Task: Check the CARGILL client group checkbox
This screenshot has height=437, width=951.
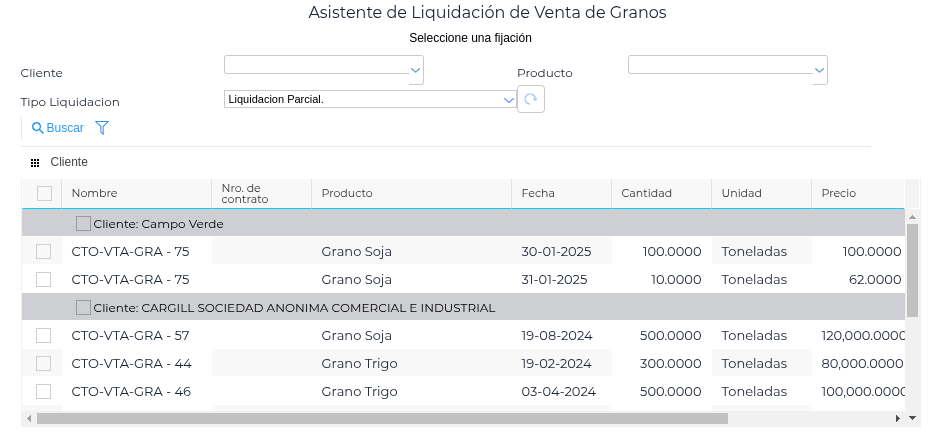Action: [83, 308]
